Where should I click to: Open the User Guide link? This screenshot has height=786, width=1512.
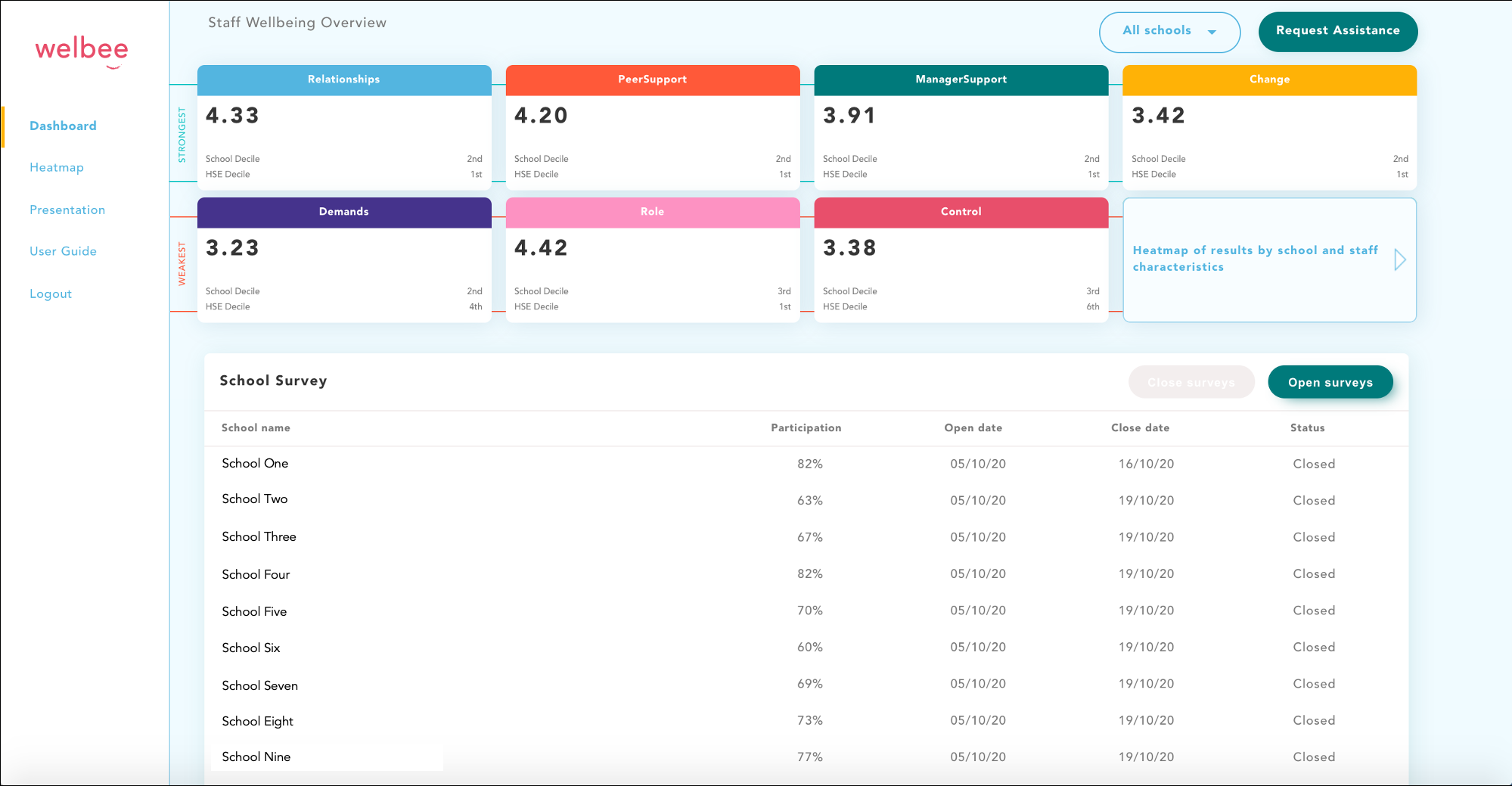coord(63,252)
